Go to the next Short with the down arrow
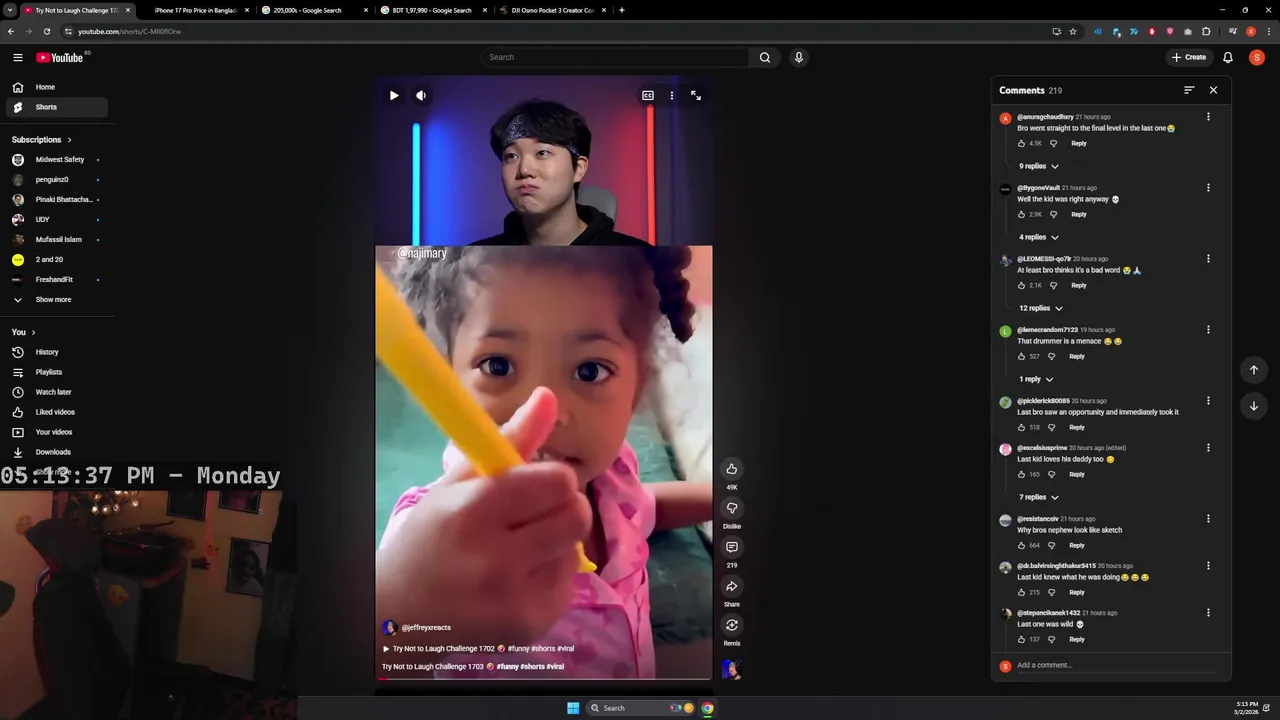The image size is (1280, 720). pos(1254,406)
